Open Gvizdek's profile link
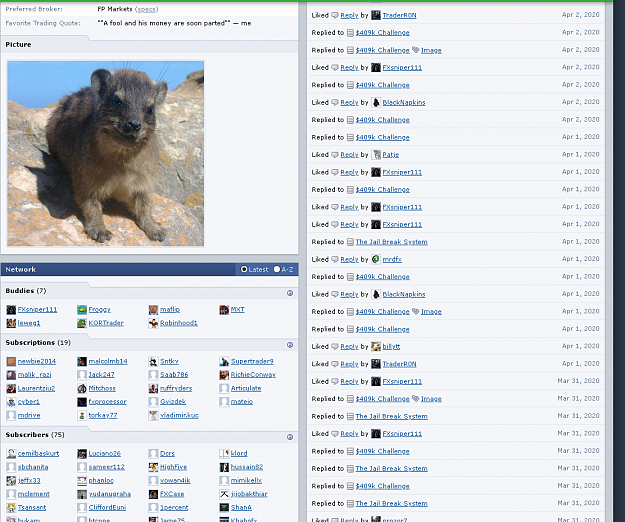 (x=173, y=402)
